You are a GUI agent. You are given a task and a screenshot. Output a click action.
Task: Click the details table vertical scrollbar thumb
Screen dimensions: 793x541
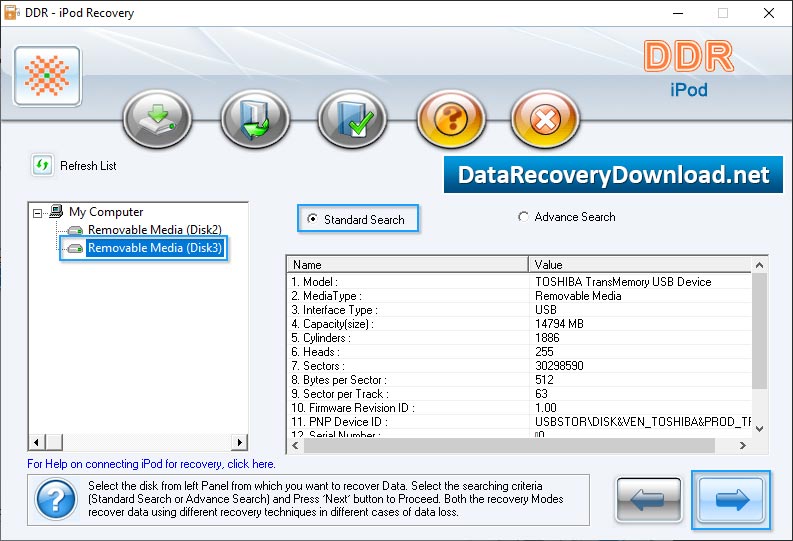coord(759,331)
